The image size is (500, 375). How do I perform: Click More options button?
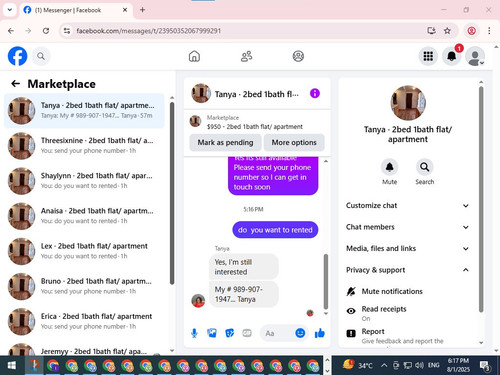click(x=294, y=142)
